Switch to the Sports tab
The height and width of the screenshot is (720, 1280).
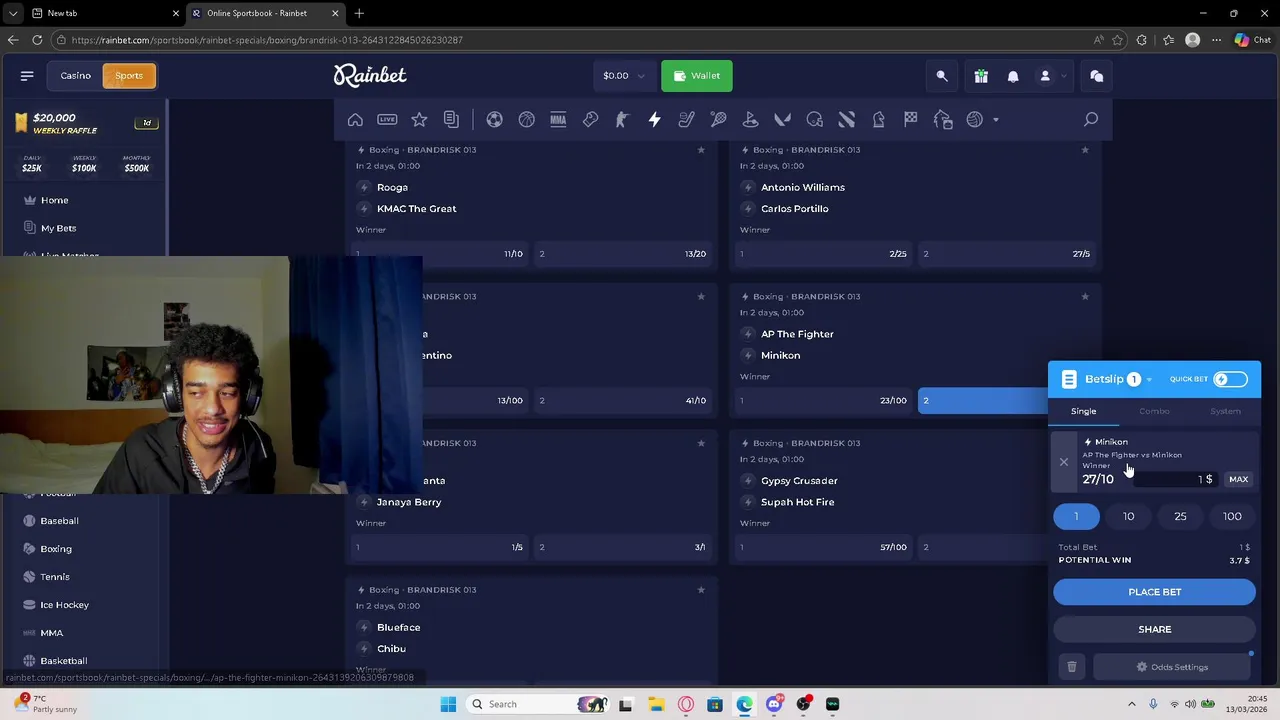[129, 76]
